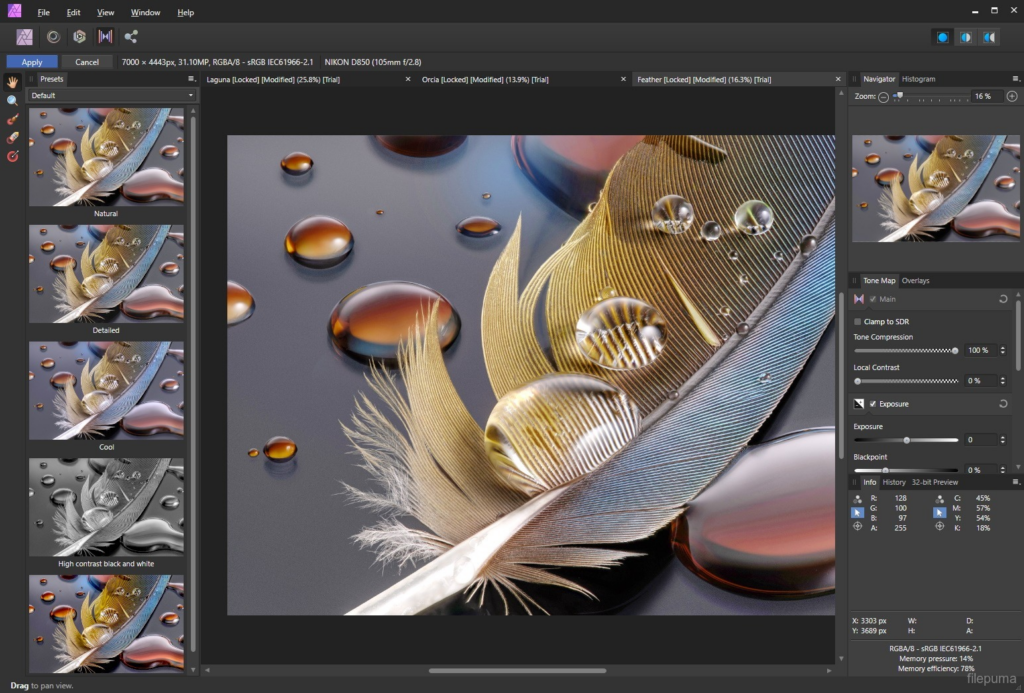This screenshot has width=1024, height=693.
Task: Reset the Exposure section settings
Action: pyautogui.click(x=1003, y=404)
